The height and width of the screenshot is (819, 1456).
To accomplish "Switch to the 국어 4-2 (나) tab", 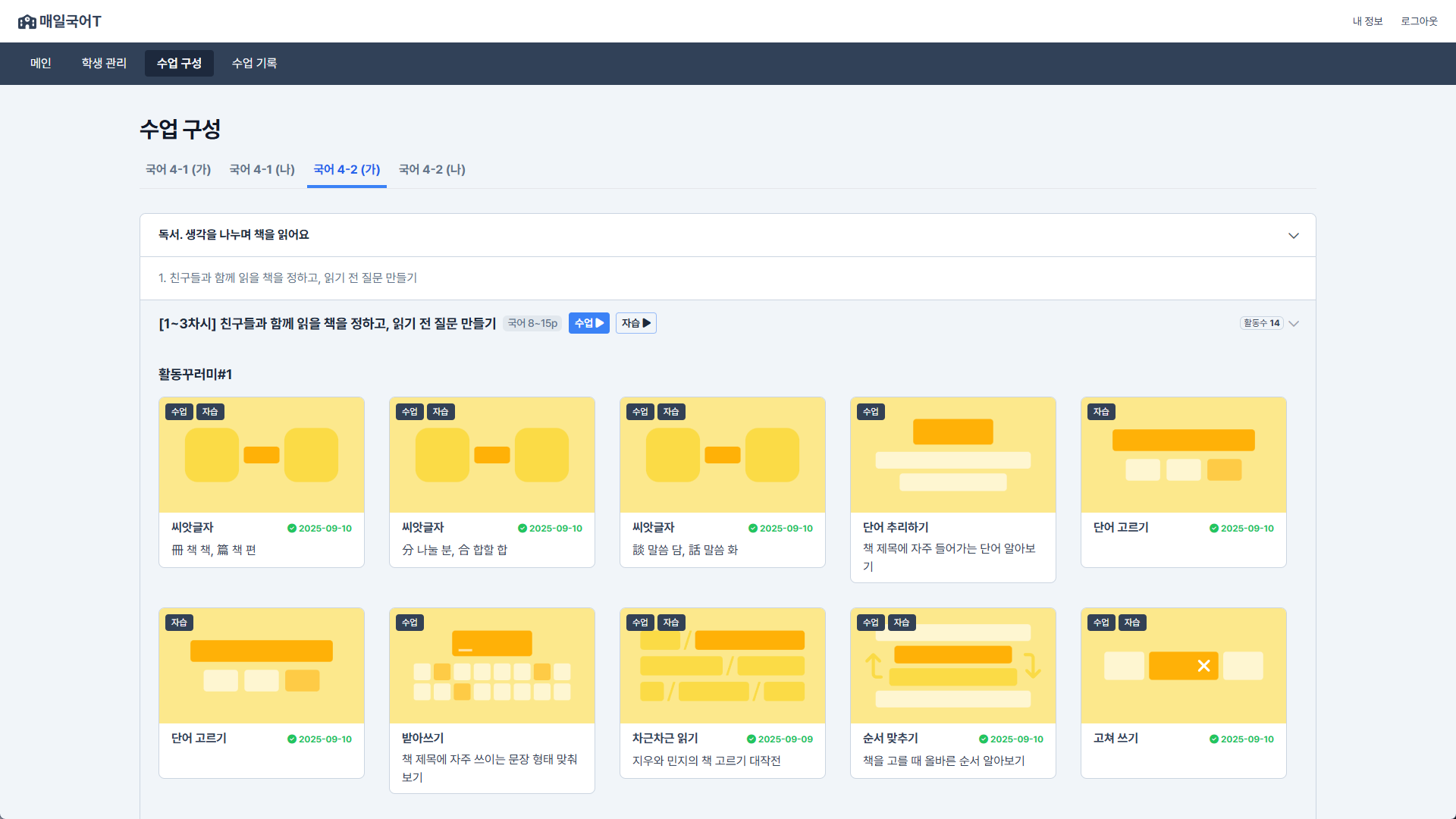I will (431, 170).
